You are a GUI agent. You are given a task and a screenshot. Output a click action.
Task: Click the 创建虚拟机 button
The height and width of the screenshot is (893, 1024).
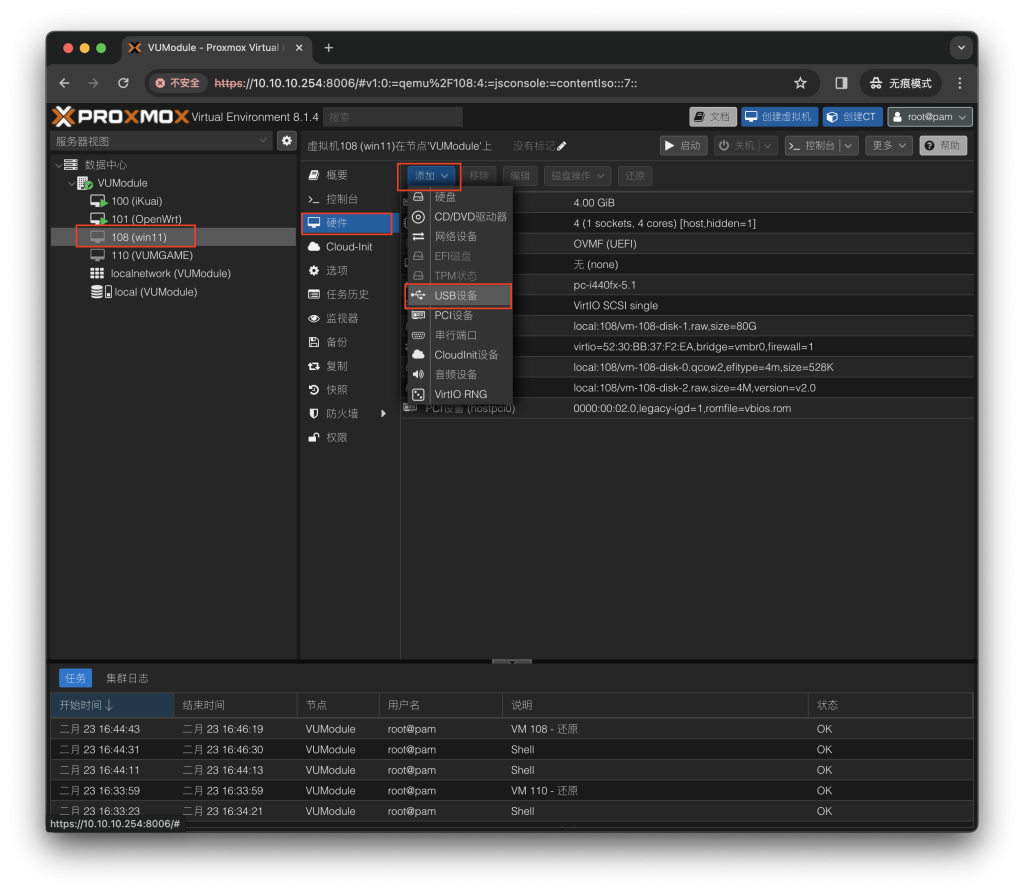[x=779, y=117]
